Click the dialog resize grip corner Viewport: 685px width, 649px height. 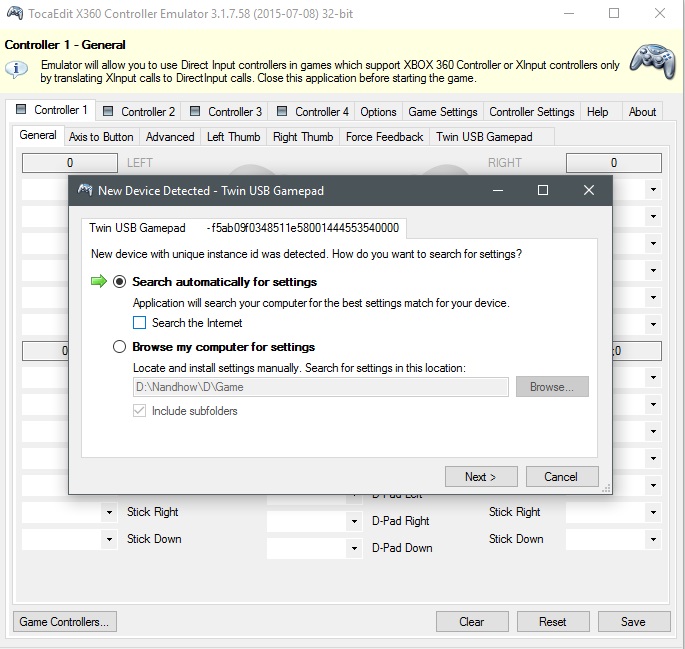coord(606,489)
